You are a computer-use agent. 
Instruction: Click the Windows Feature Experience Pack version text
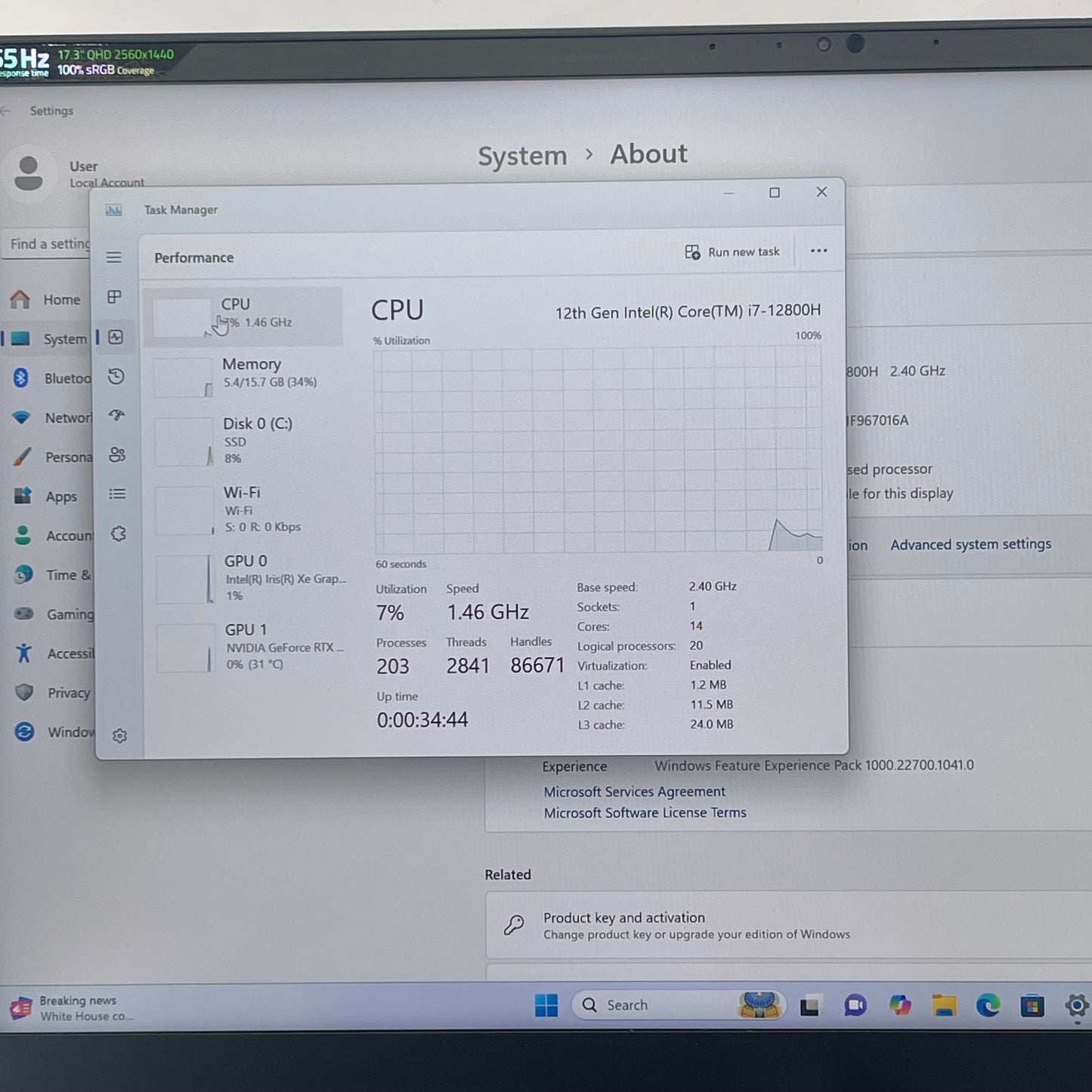[814, 766]
